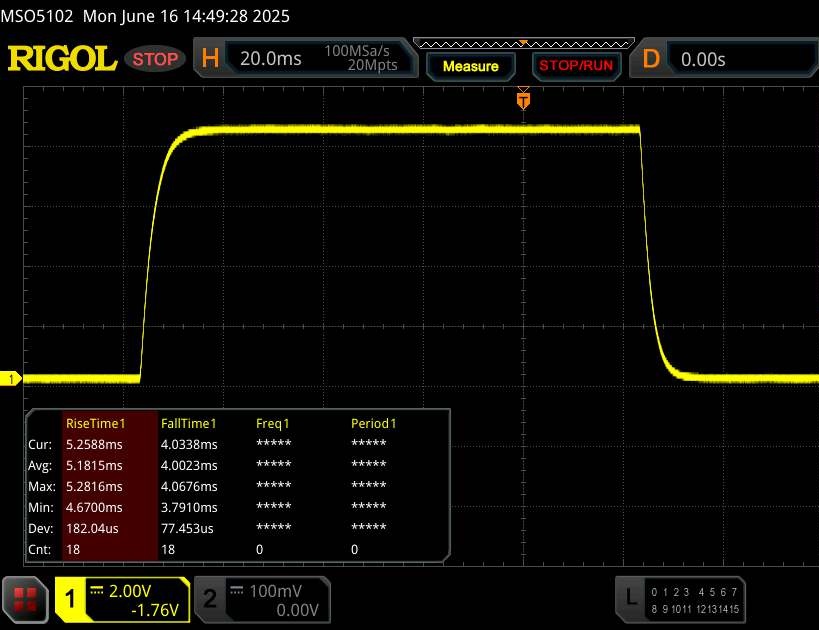Open the horizontal timebase H icon
819x630 pixels.
coord(210,59)
